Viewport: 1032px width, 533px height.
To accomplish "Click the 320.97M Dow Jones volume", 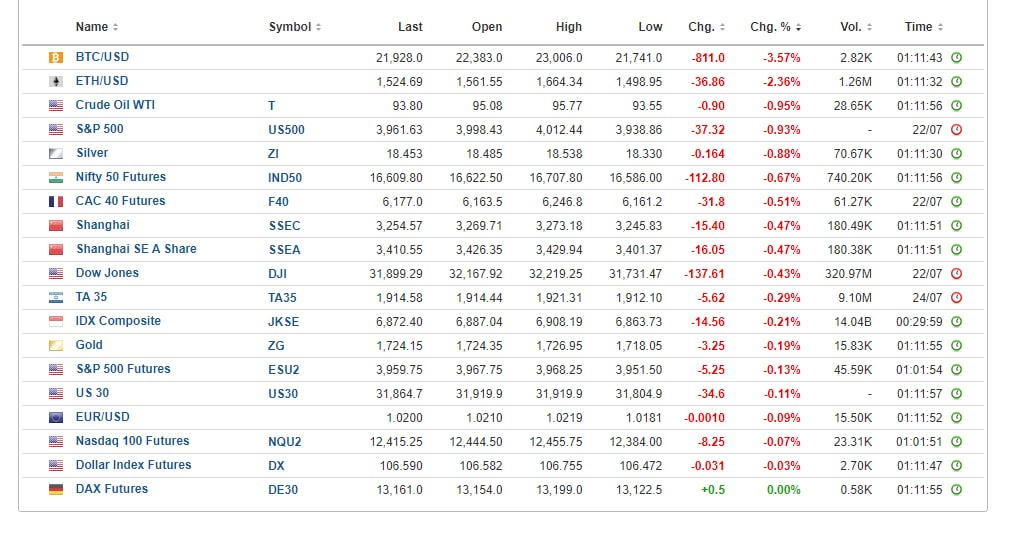I will coord(848,274).
